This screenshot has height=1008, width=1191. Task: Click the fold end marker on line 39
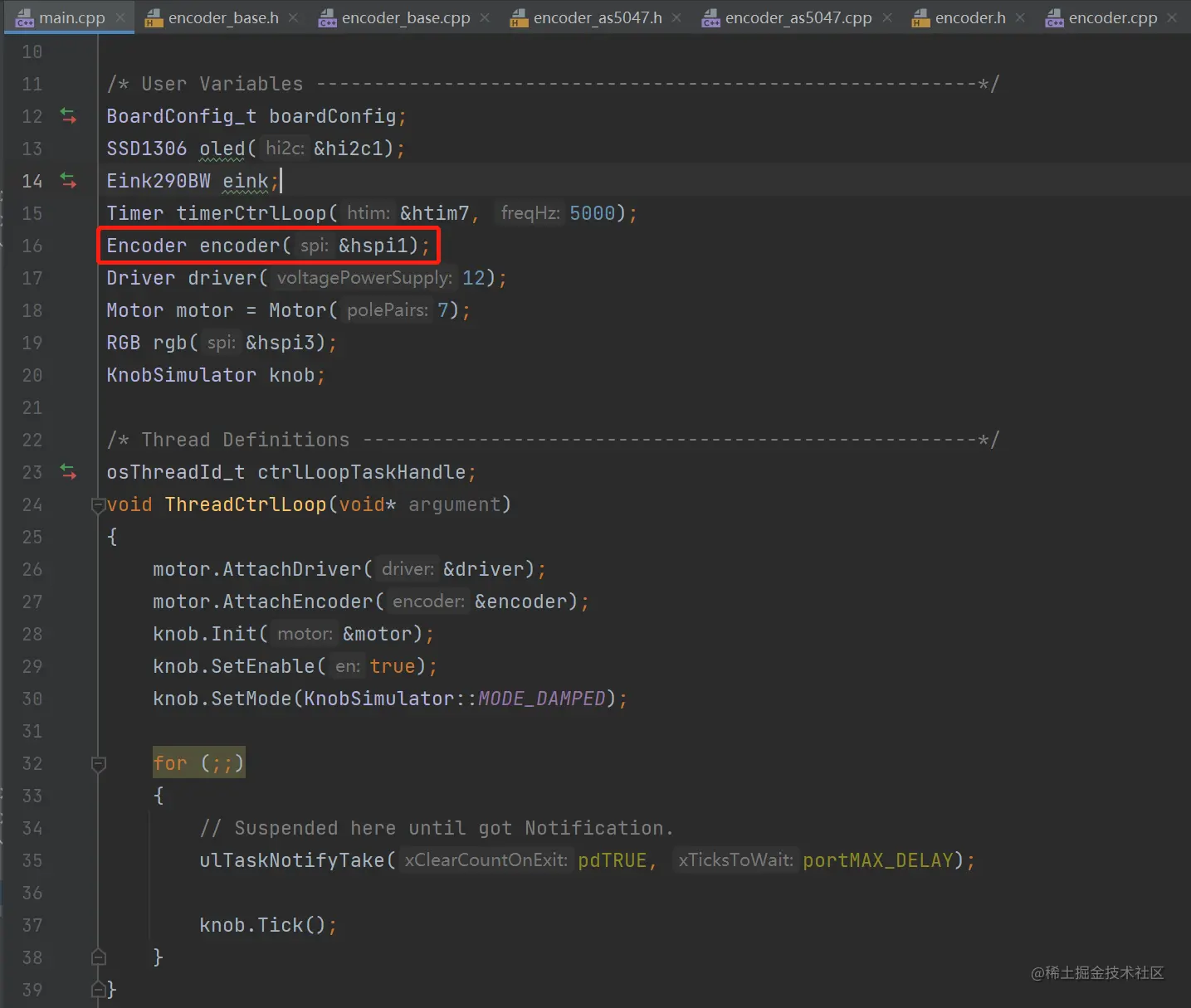pyautogui.click(x=98, y=990)
